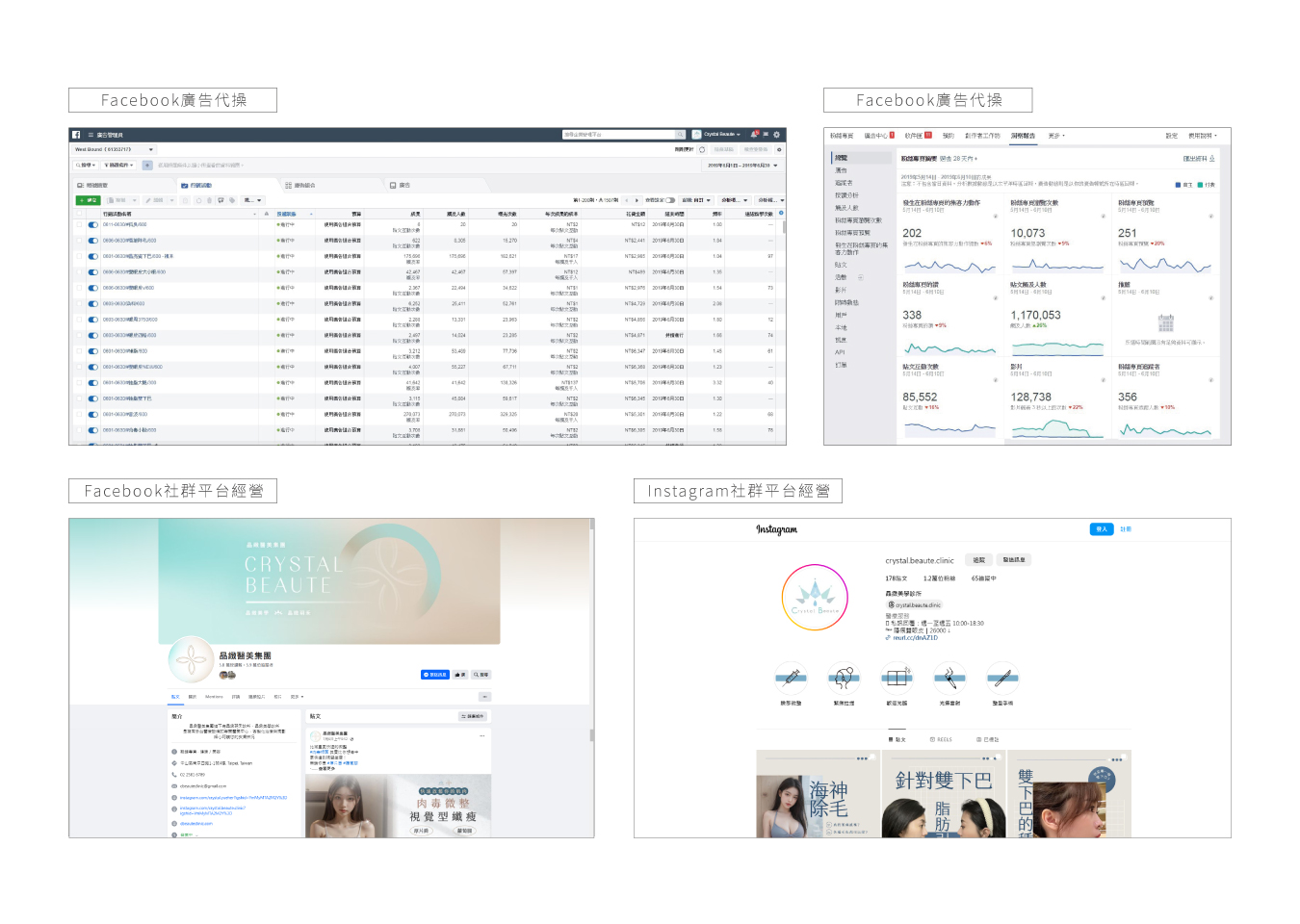Open the date range dropdown in Ads Manager
This screenshot has width=1300, height=924.
pos(742,166)
